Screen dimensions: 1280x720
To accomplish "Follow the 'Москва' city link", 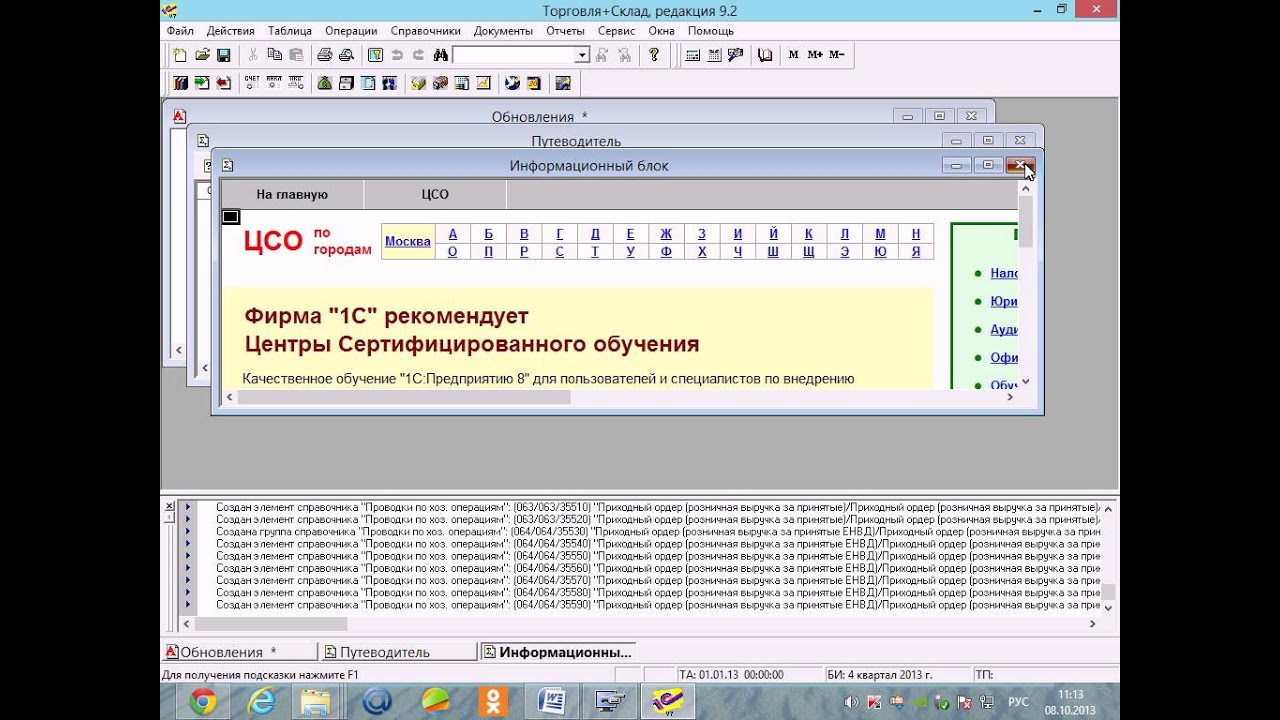I will pyautogui.click(x=408, y=241).
